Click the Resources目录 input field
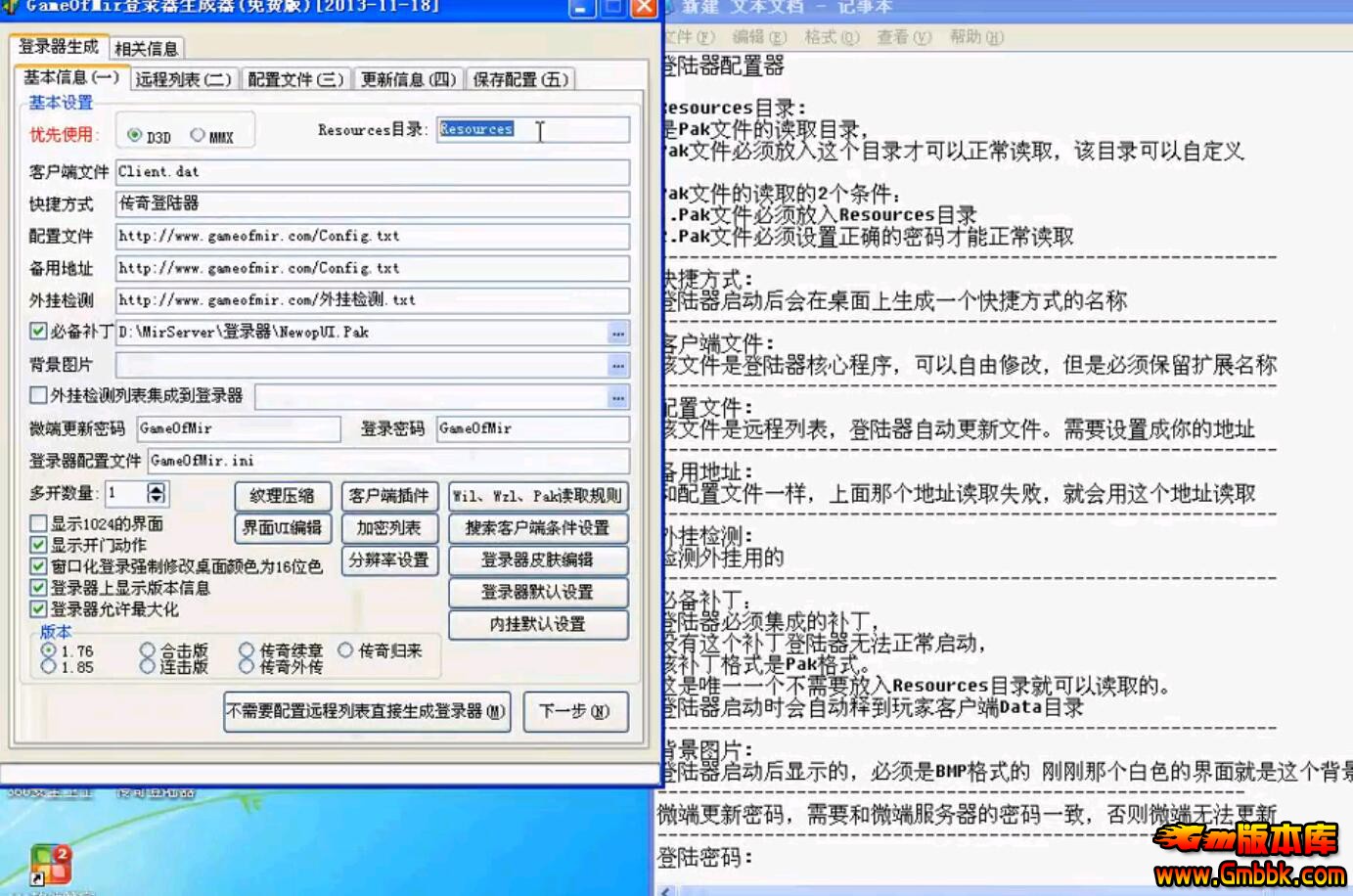 (532, 130)
